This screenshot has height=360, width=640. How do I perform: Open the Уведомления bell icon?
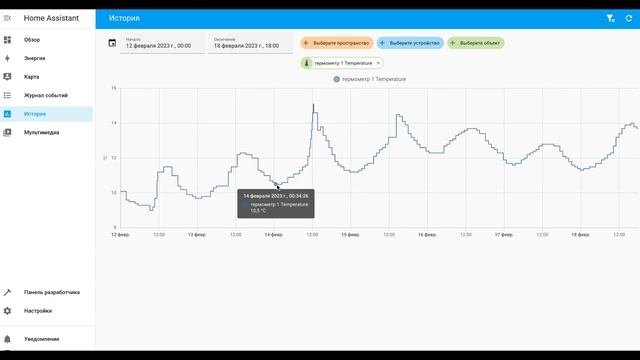click(x=7, y=339)
